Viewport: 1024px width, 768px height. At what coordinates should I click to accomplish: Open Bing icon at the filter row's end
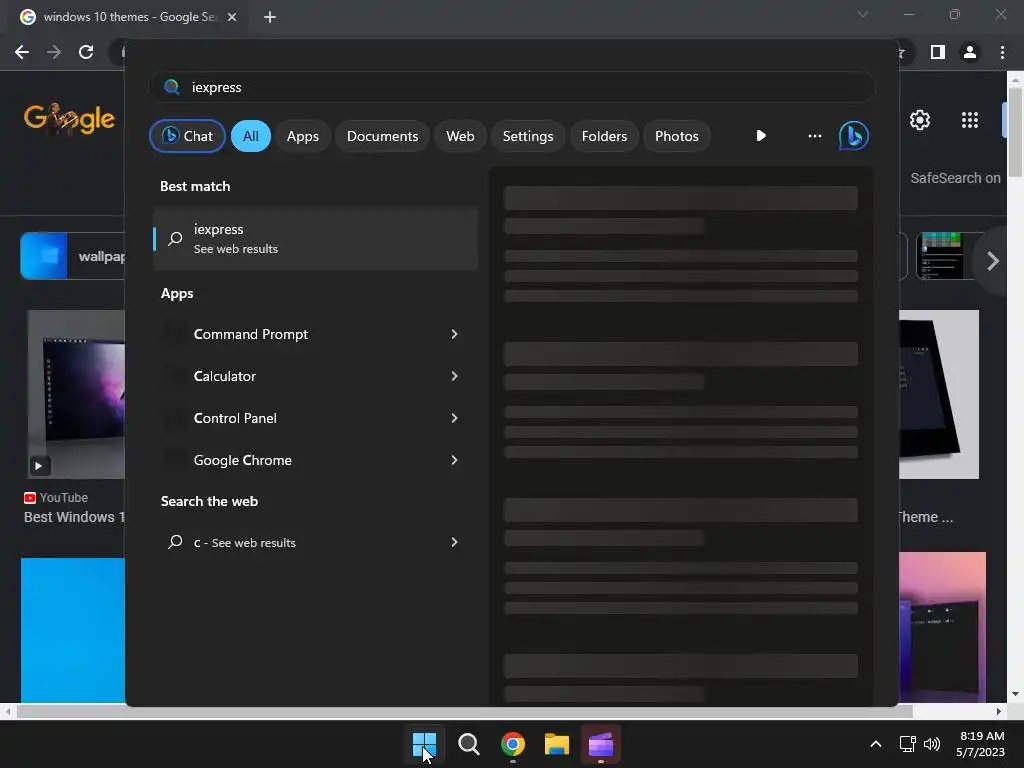point(854,136)
